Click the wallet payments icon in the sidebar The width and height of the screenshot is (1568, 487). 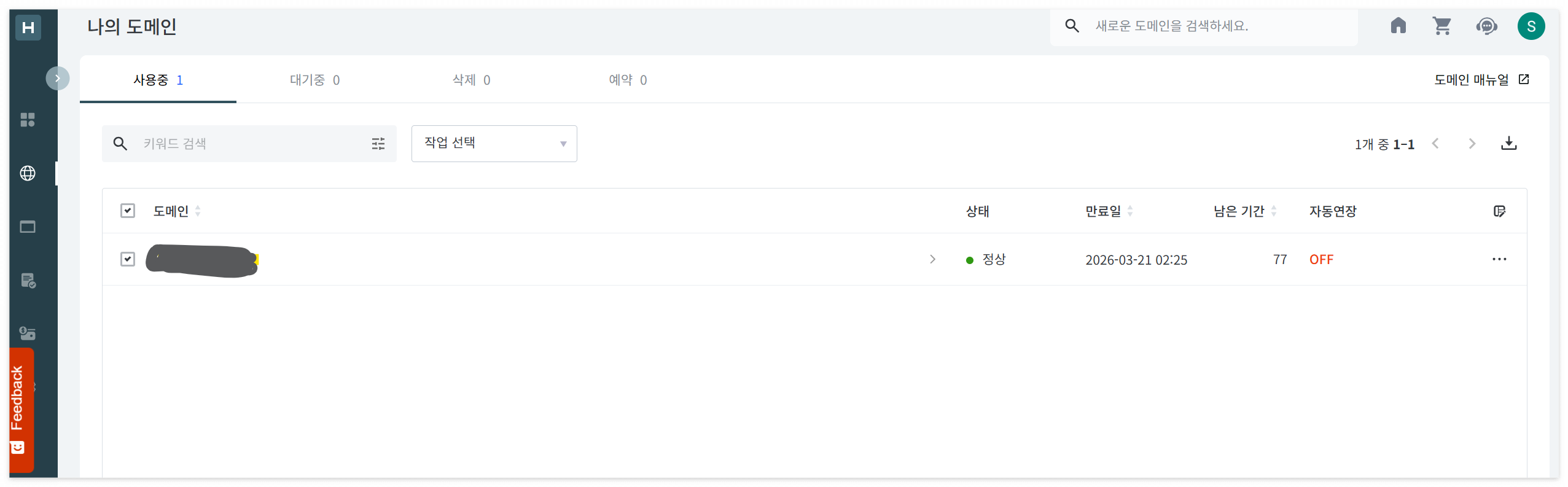(x=27, y=333)
